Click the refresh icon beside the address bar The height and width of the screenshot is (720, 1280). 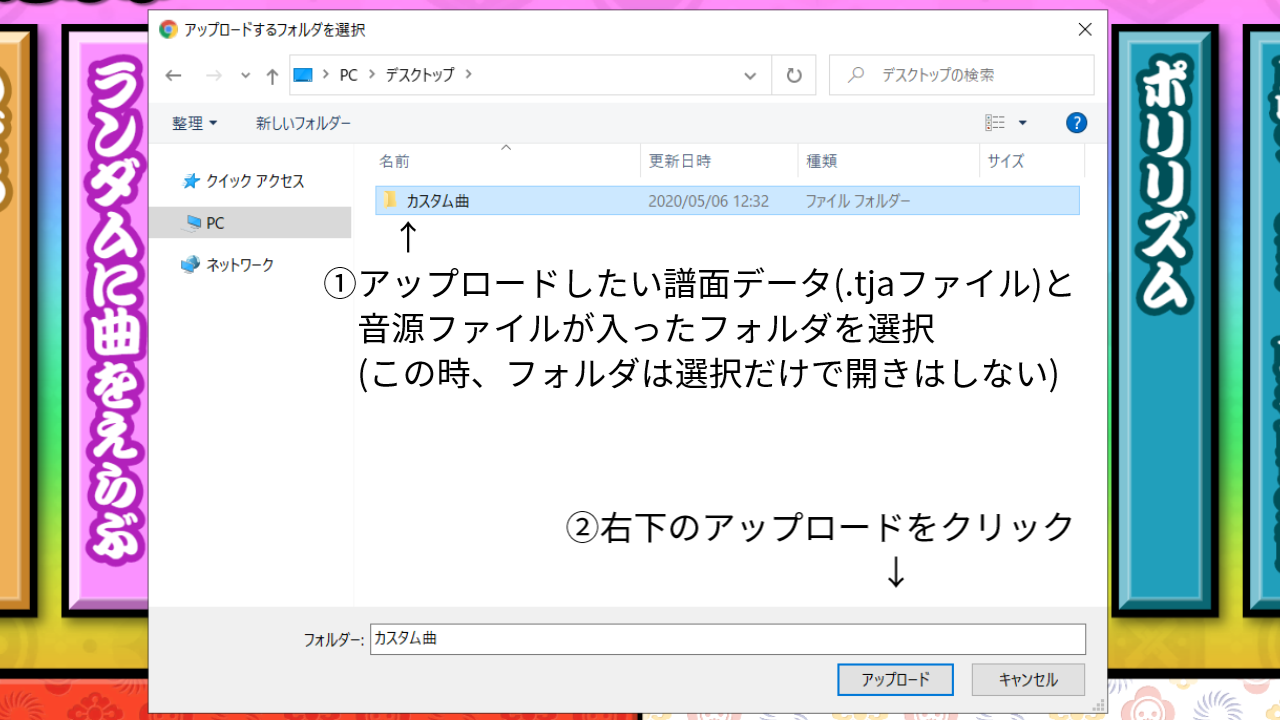point(793,75)
